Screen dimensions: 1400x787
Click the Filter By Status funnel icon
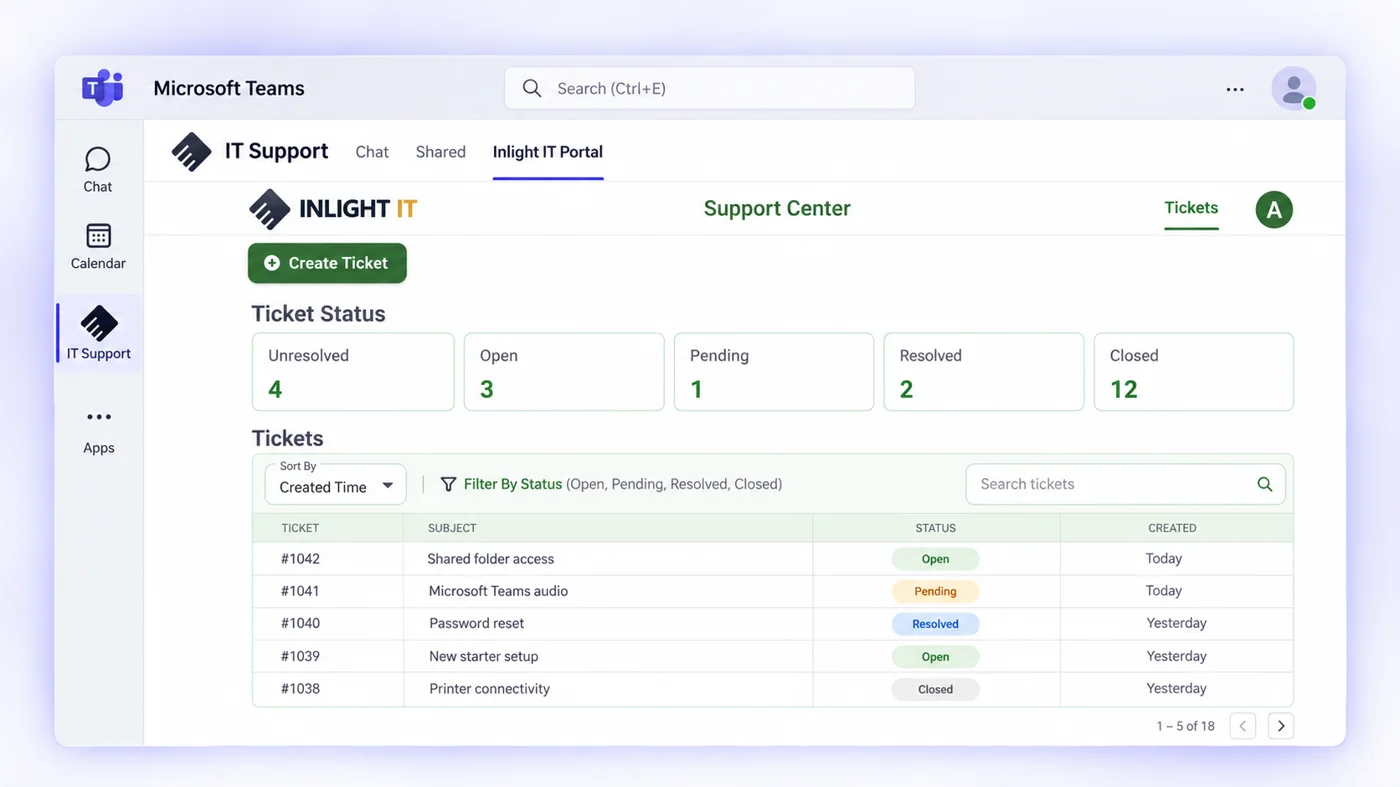[x=448, y=484]
